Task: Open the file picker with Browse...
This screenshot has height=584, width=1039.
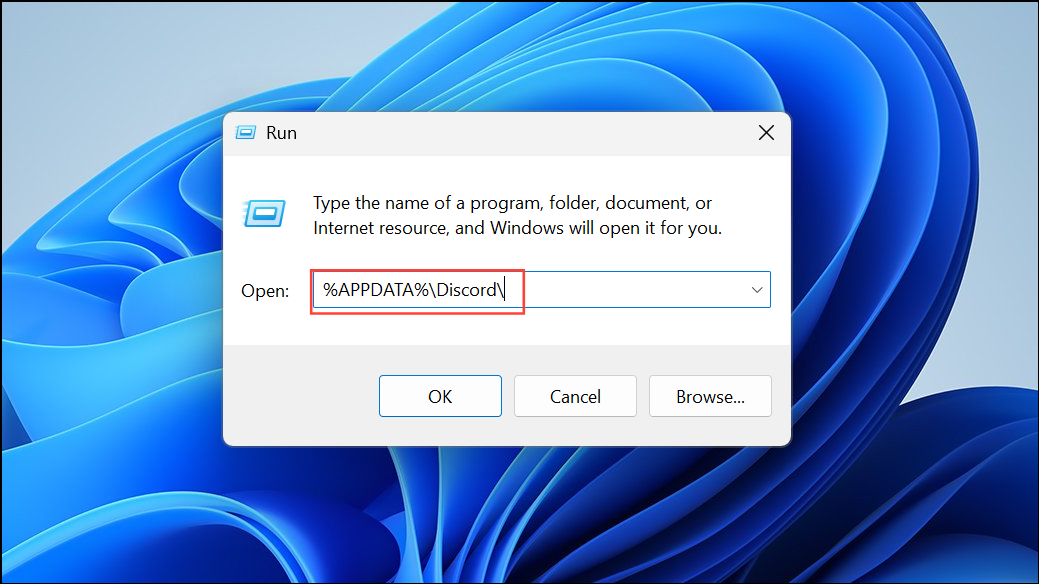Action: coord(710,397)
